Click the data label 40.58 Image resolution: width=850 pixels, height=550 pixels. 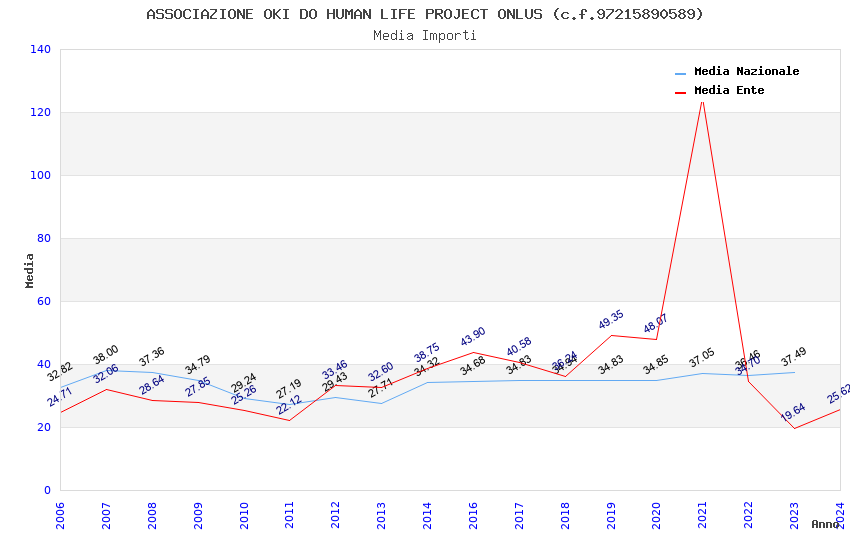coord(519,347)
